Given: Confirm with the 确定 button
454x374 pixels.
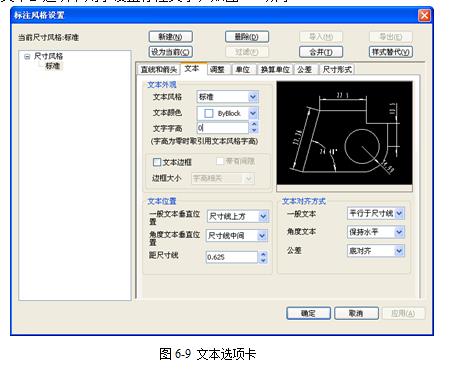Looking at the screenshot, I should click(308, 313).
